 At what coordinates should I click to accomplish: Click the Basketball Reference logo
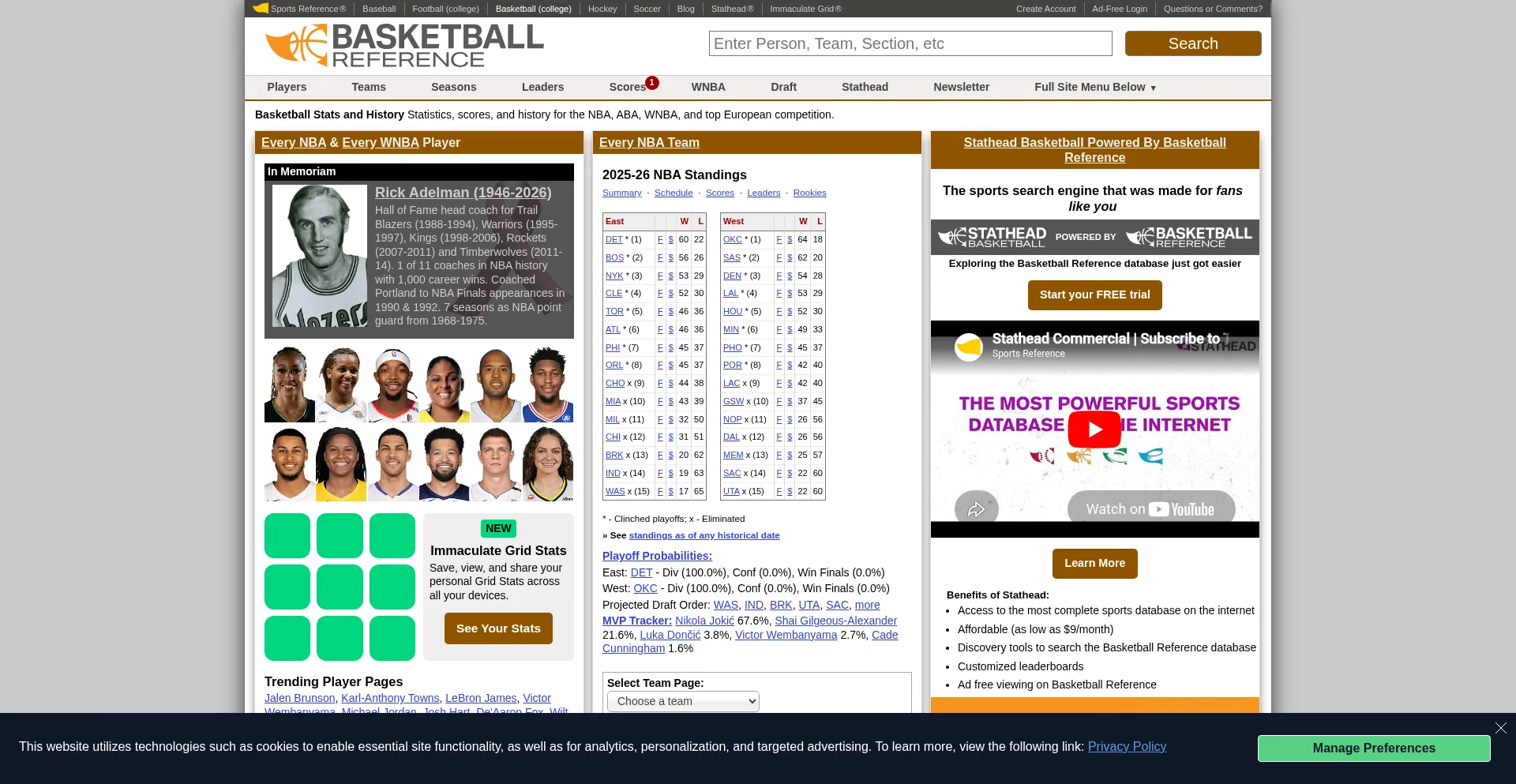tap(404, 45)
